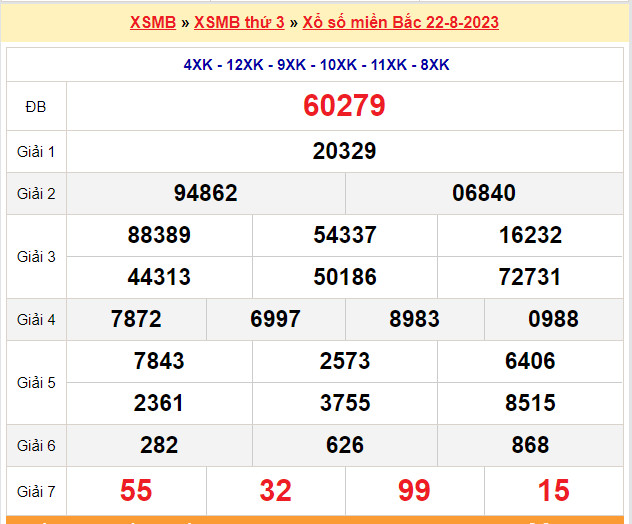The height and width of the screenshot is (524, 632).
Task: Open the XSMB breadcrumb link
Action: tap(153, 22)
